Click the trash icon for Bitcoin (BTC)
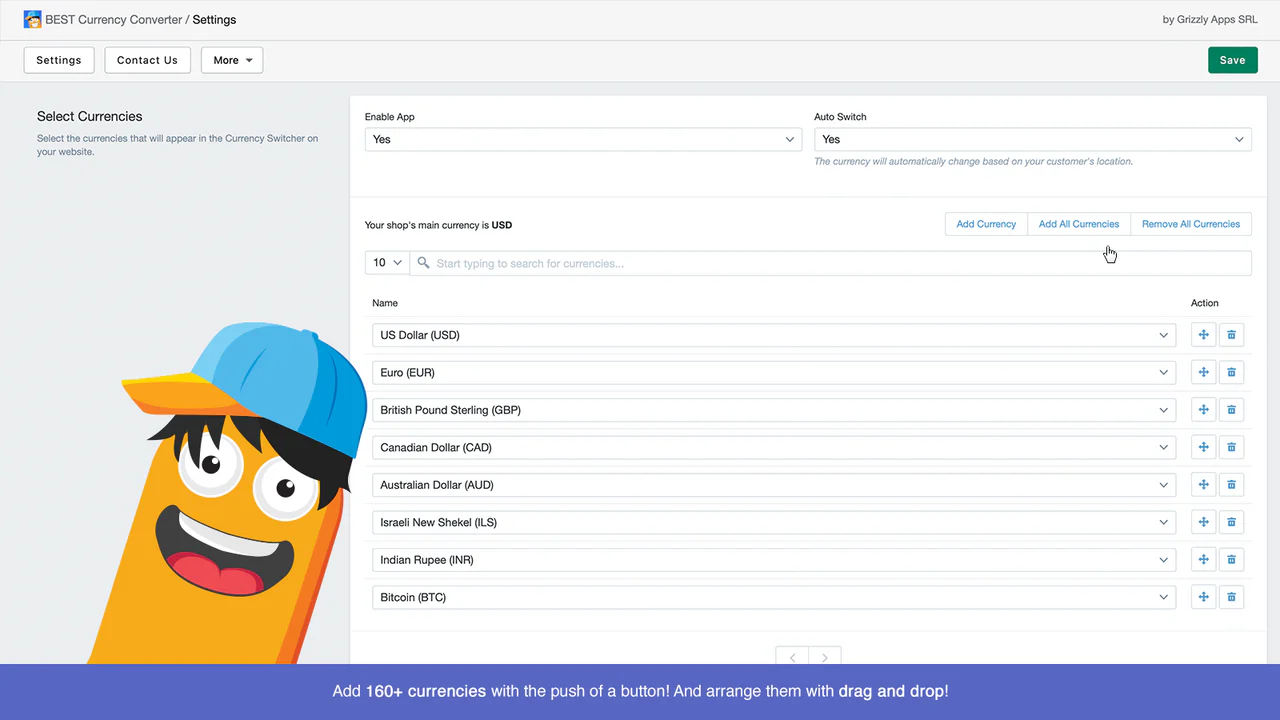Image resolution: width=1280 pixels, height=720 pixels. pos(1231,597)
